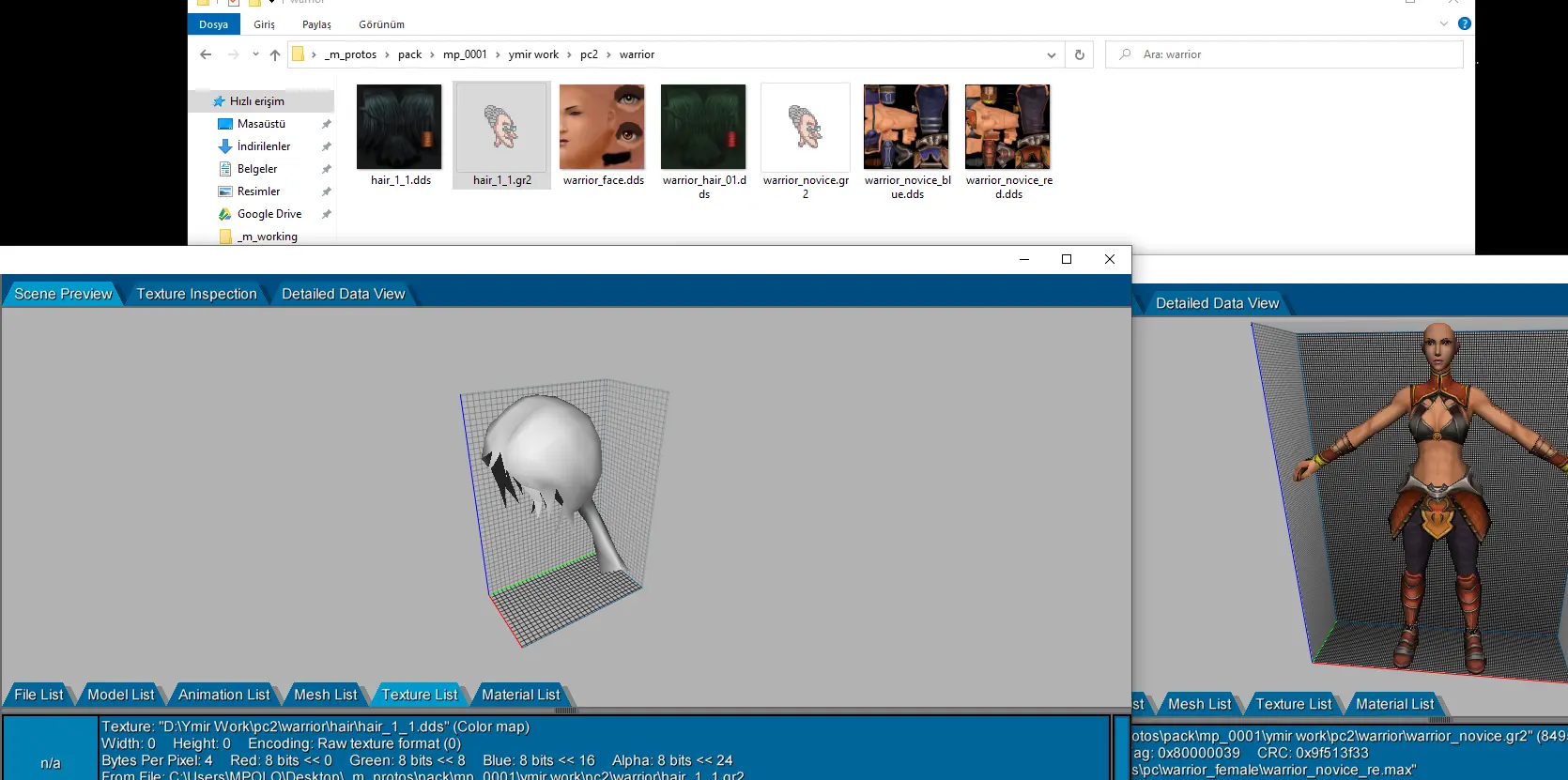Viewport: 1568px width, 780px height.
Task: Collapse the Explorer ribbon chevron
Action: click(x=1444, y=23)
